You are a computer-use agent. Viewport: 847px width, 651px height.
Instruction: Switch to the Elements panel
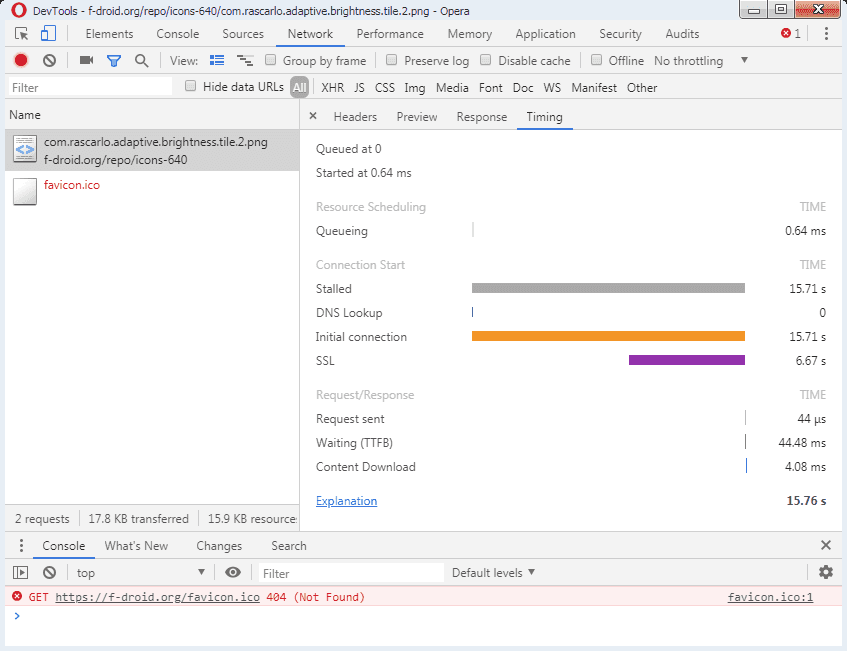pyautogui.click(x=109, y=33)
